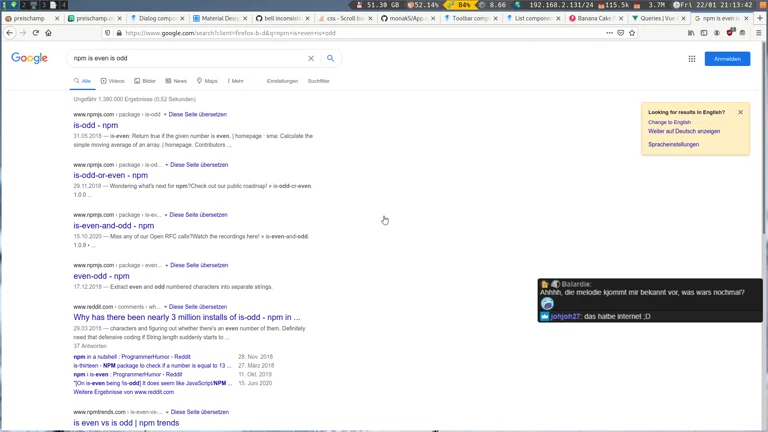Switch to the Videos results tab
This screenshot has width=768, height=432.
pos(113,81)
